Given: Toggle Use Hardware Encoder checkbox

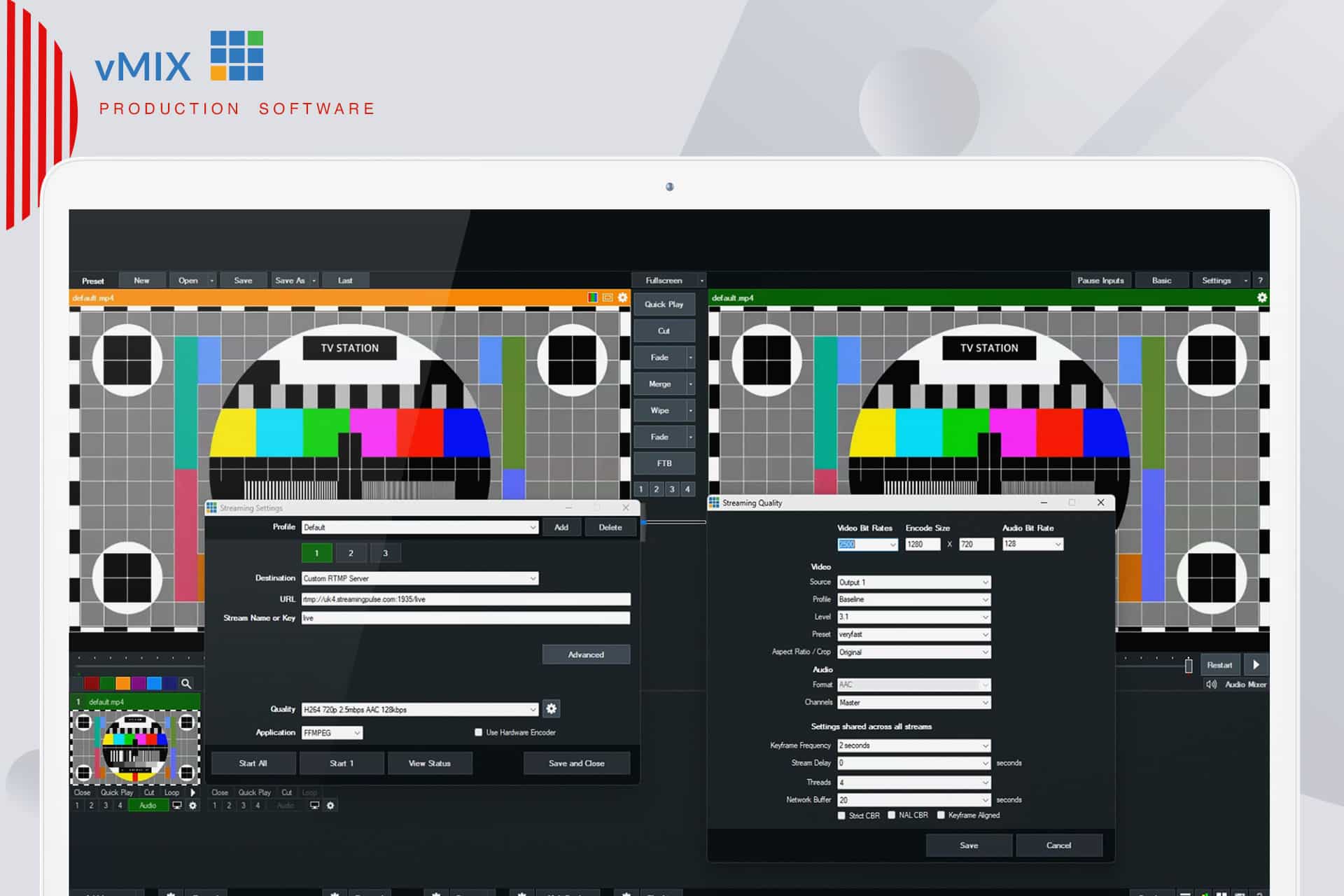Looking at the screenshot, I should (x=478, y=732).
